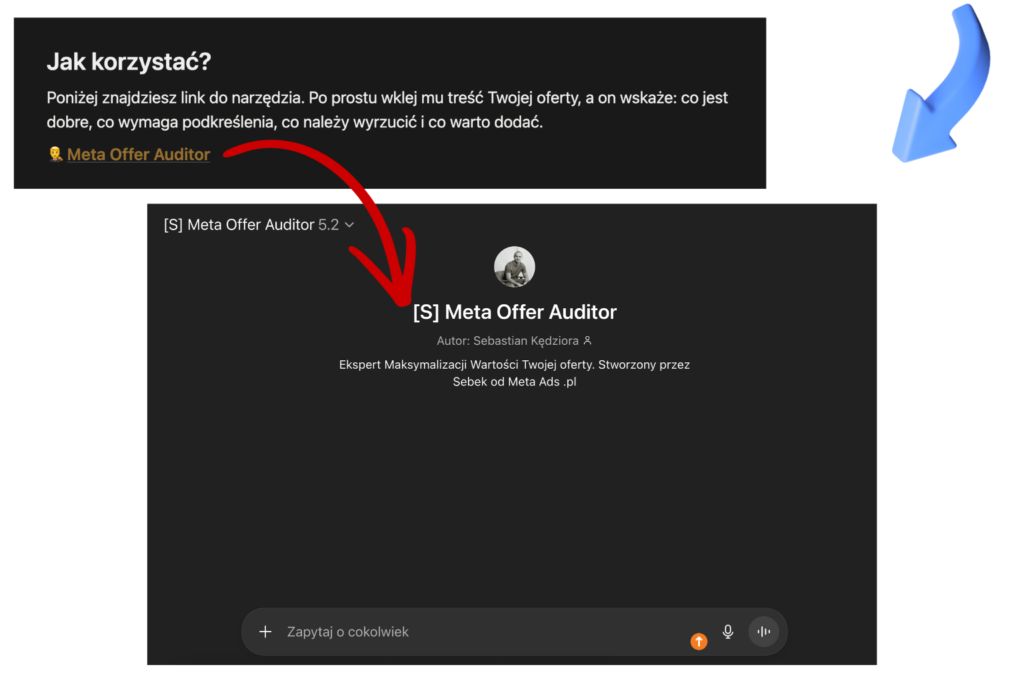Click the emoji icon before Meta Offer Auditor link
Screen dimensions: 1024x683
coord(56,154)
